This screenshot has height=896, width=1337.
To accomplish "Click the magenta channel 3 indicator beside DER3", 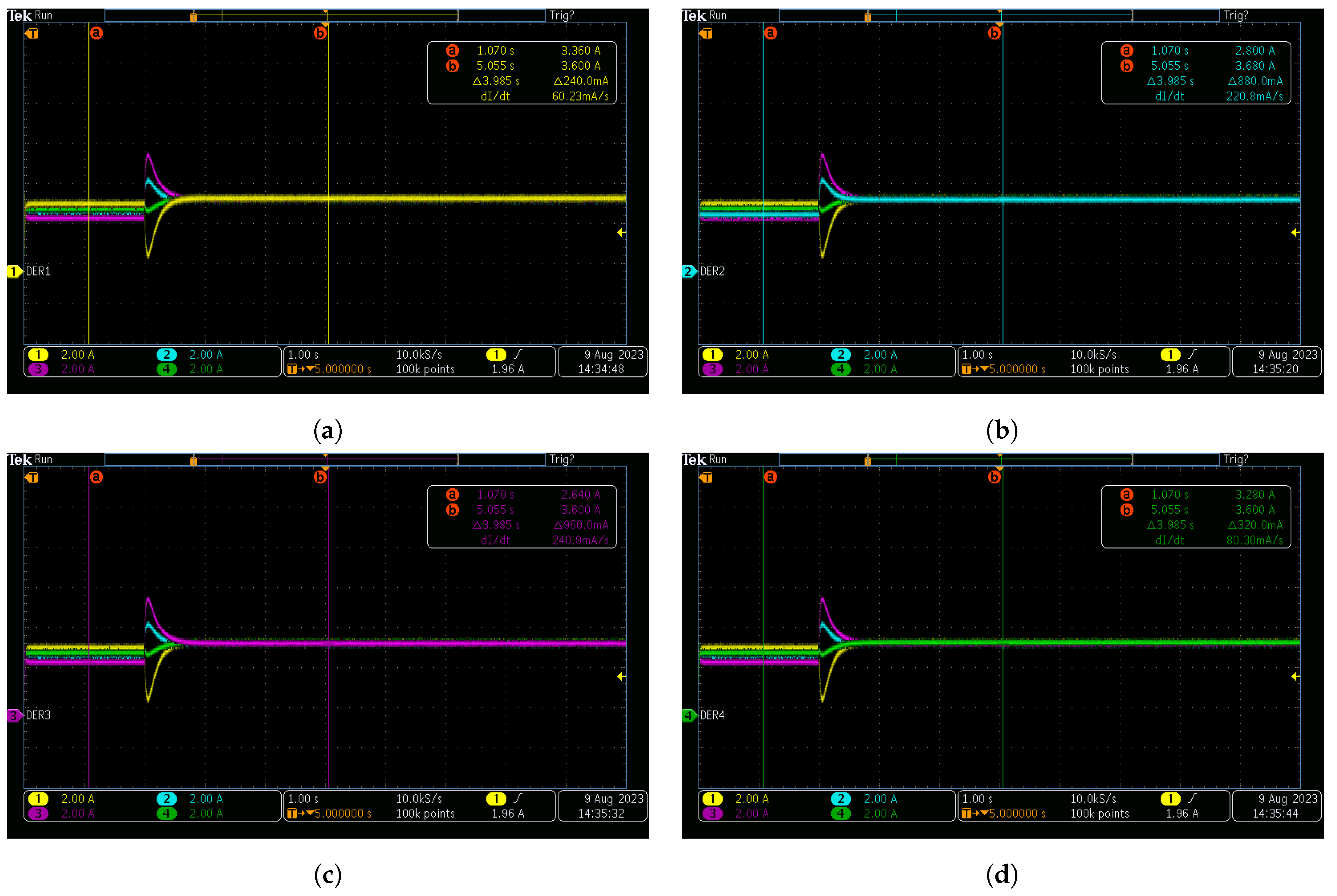I will coord(14,715).
